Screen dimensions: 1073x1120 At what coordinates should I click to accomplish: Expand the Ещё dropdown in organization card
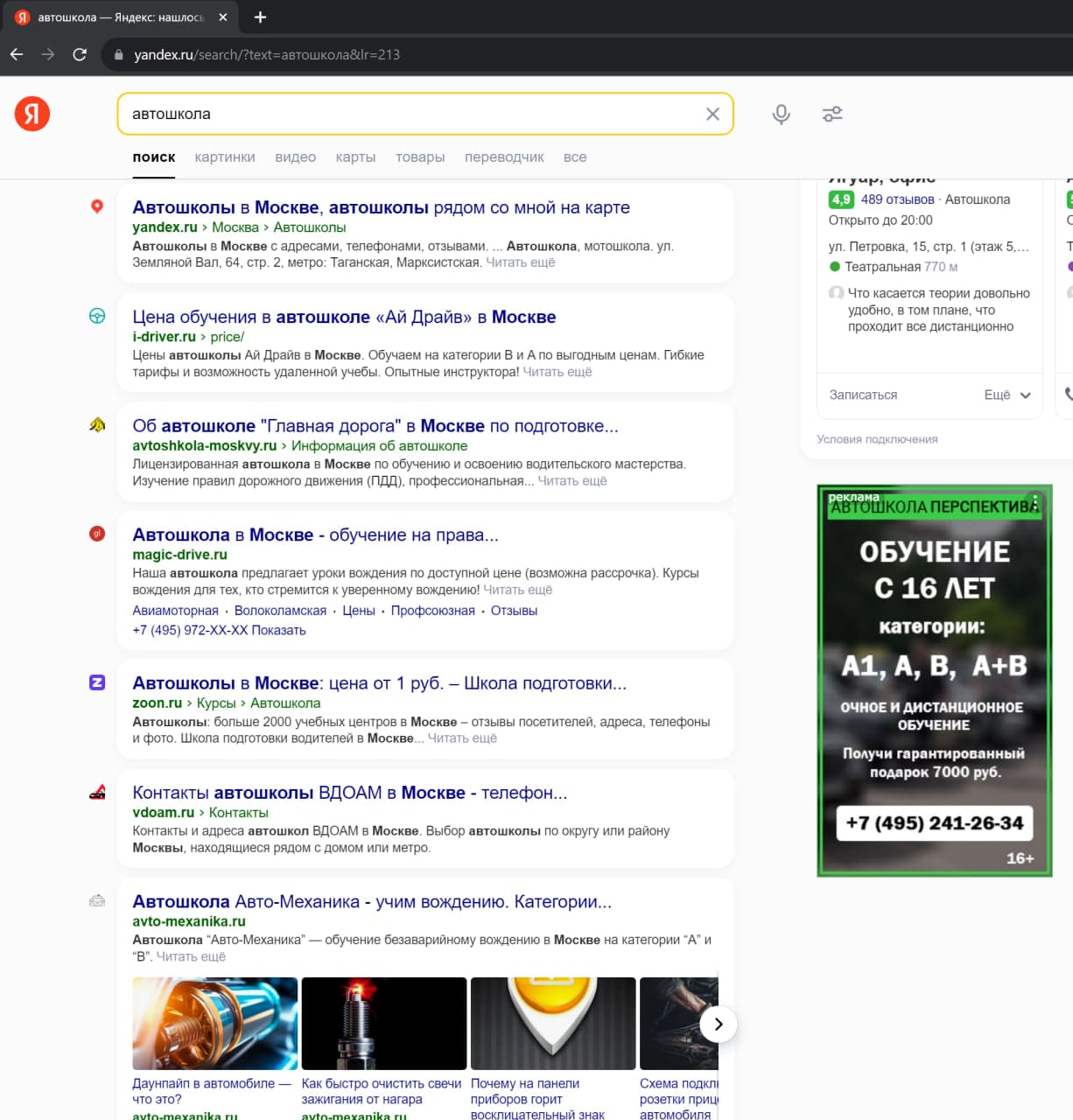click(1007, 395)
